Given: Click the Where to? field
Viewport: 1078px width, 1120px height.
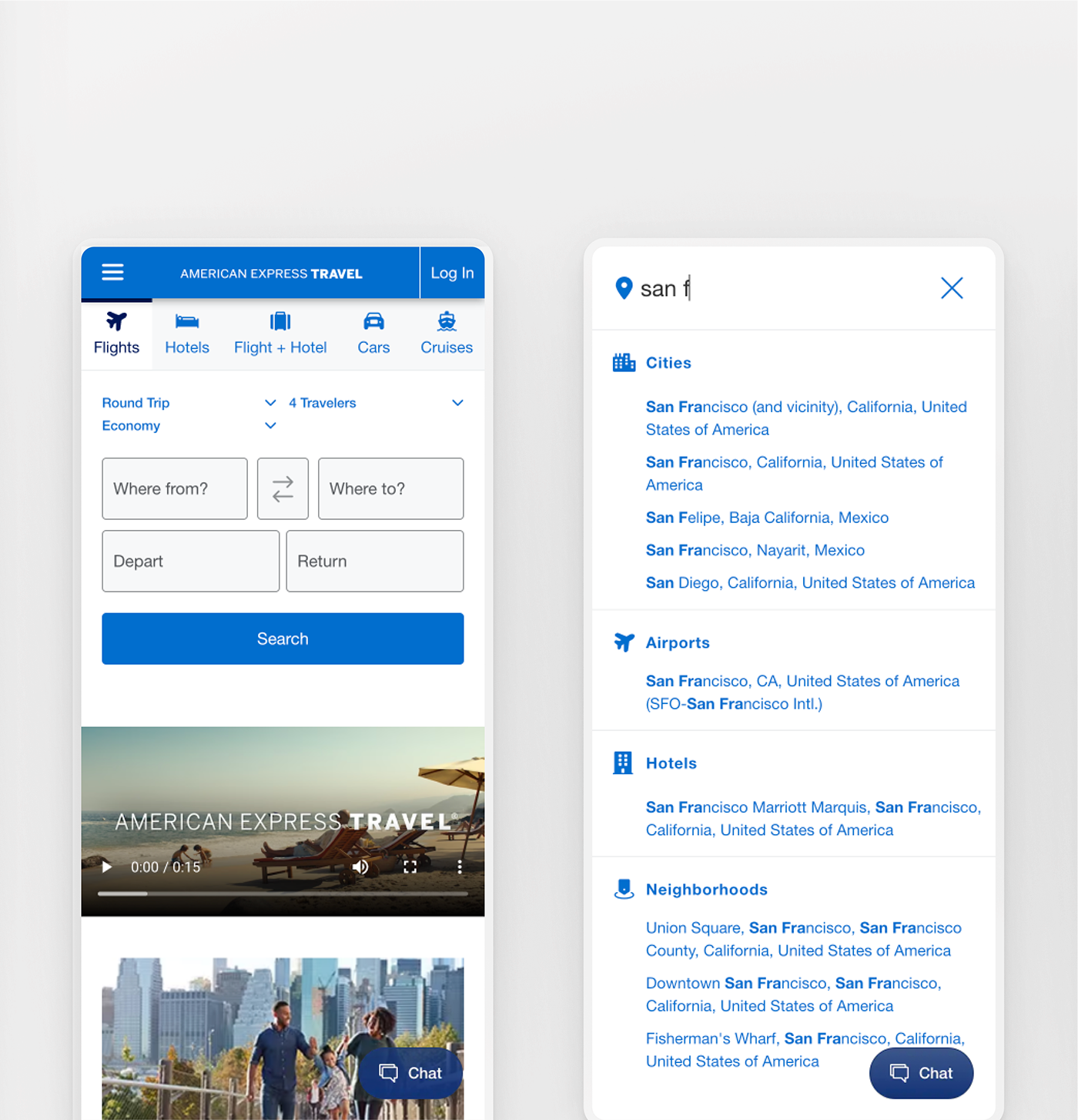Looking at the screenshot, I should tap(390, 488).
